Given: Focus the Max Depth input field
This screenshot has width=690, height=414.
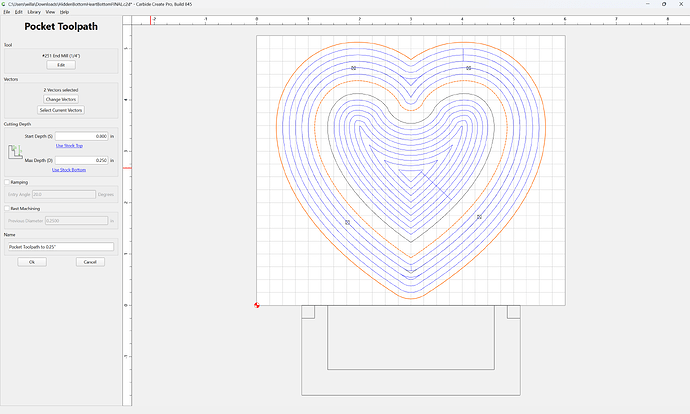Looking at the screenshot, I should click(81, 160).
